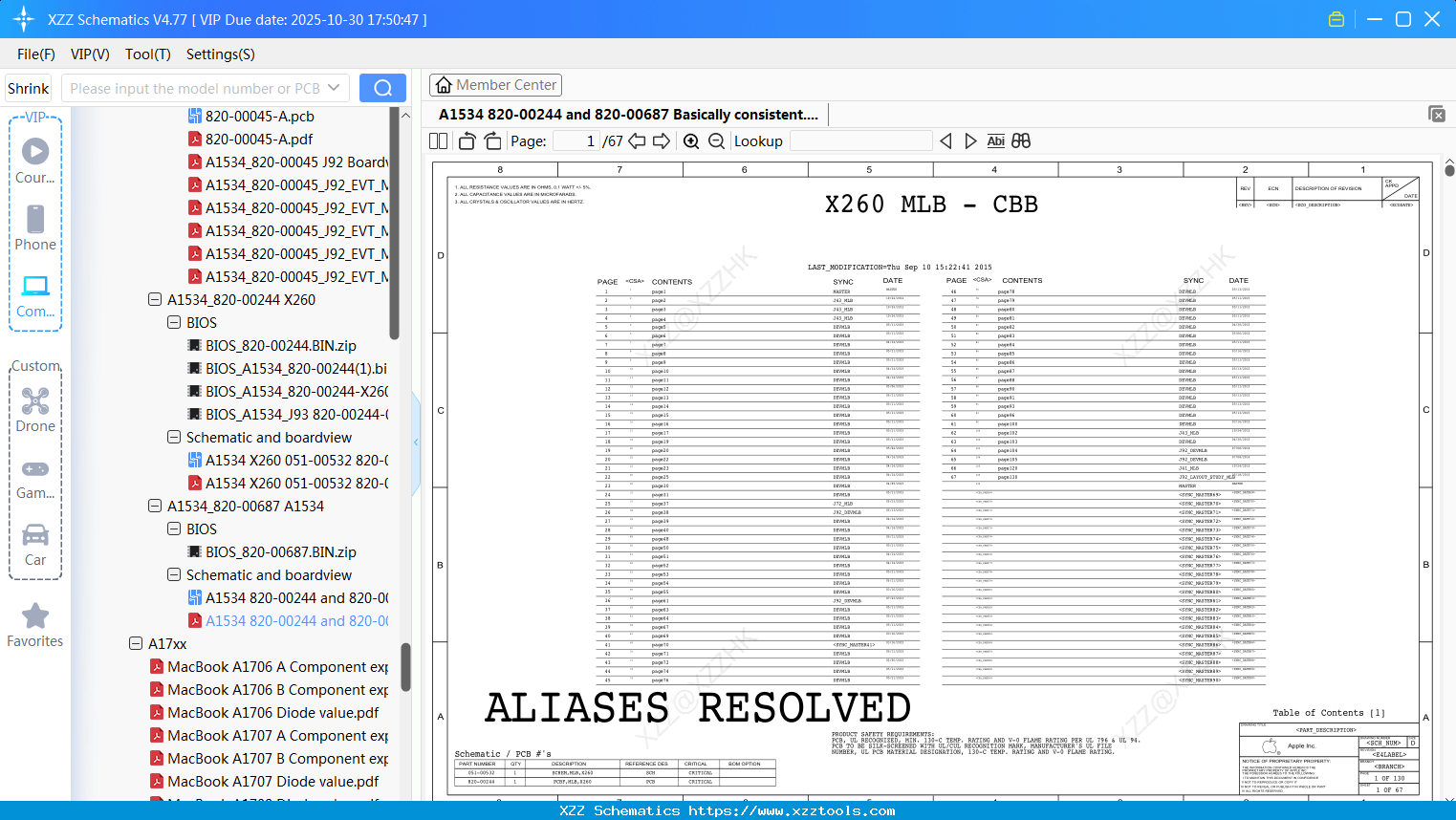Click the page number field
Screen dimensions: 1456x820
point(576,141)
